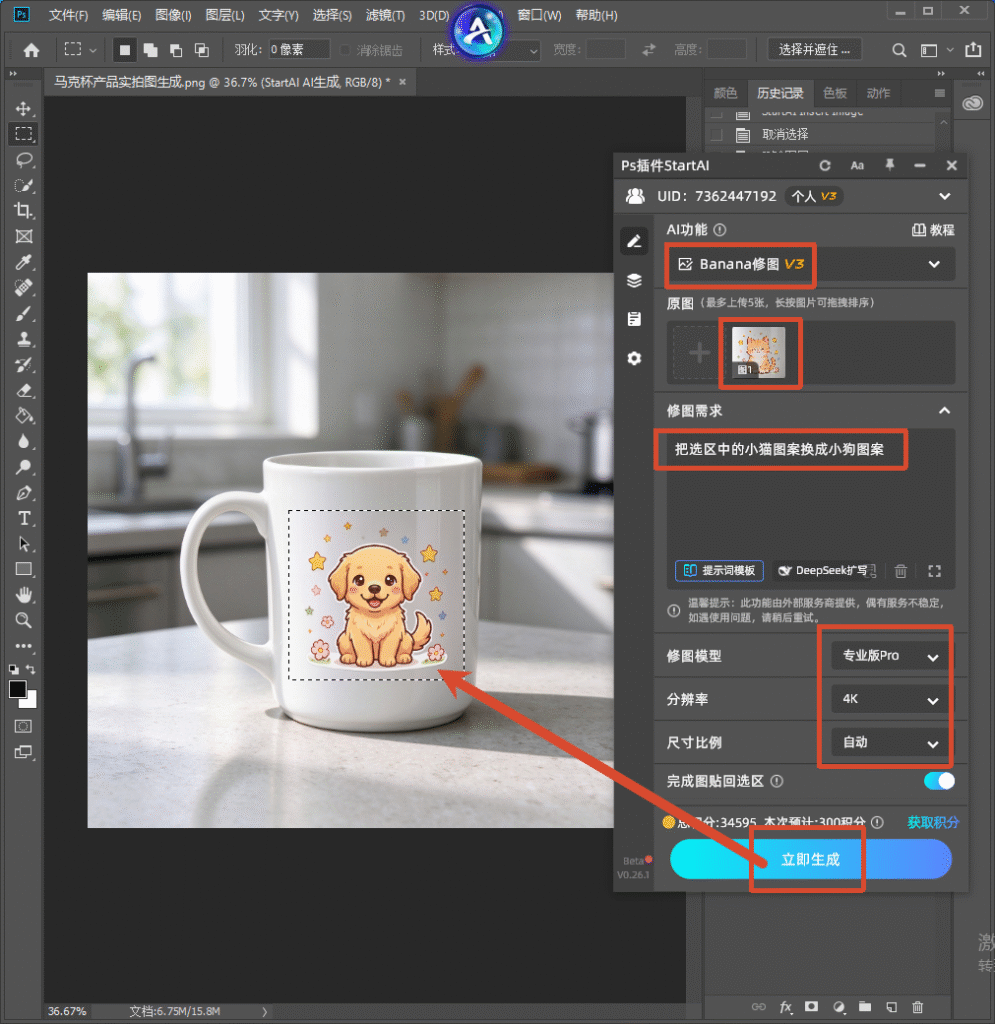
Task: Click the search magnifier in options bar
Action: (899, 50)
